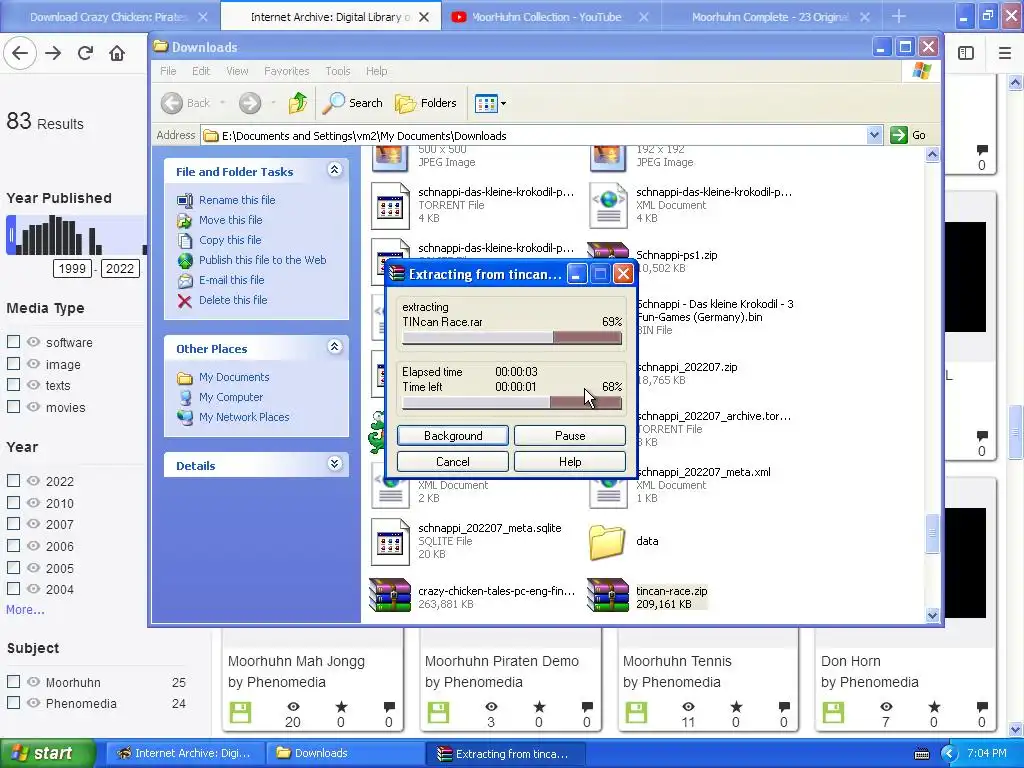Select the schnappi_202207_meta.sqlite file icon
The width and height of the screenshot is (1024, 768).
click(390, 541)
